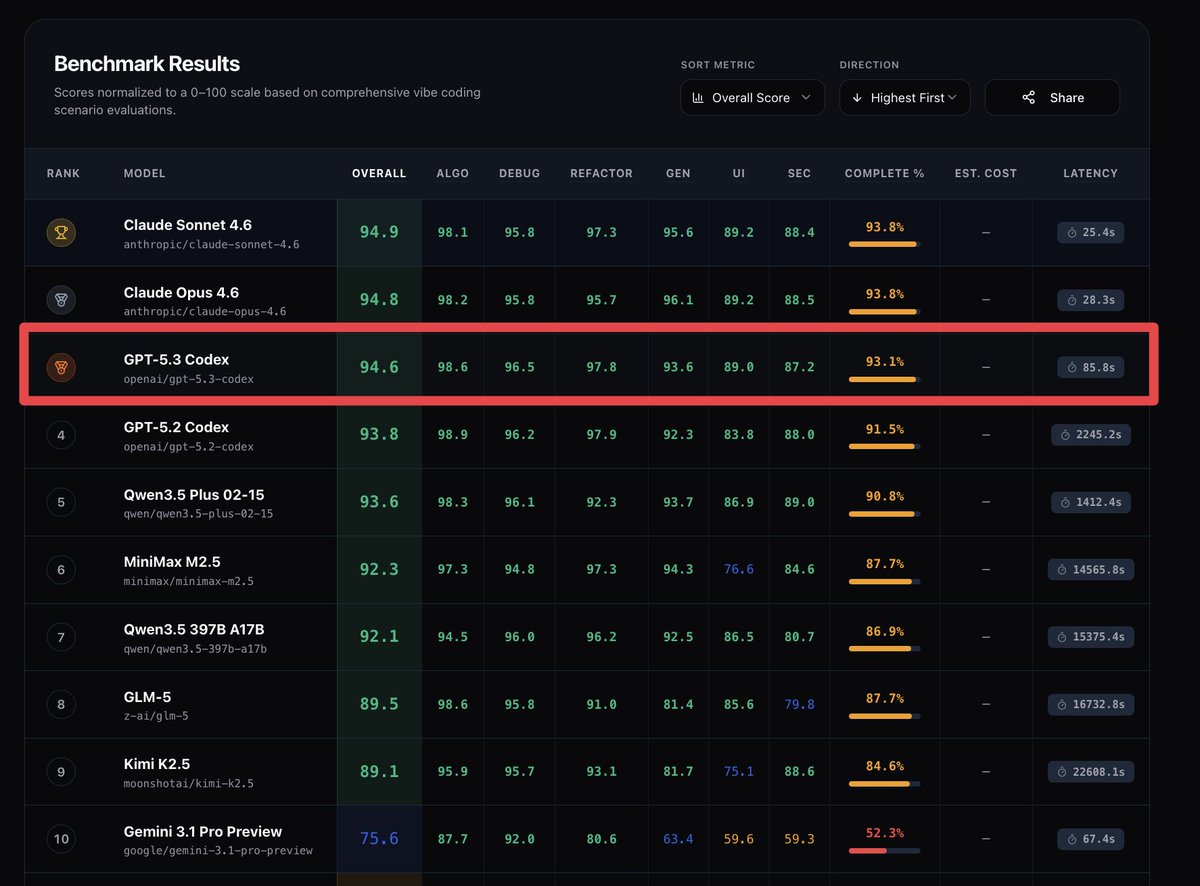Click GPT-5.2 Codex's completion progress bar
Screen dimensions: 1200x886
click(x=884, y=445)
